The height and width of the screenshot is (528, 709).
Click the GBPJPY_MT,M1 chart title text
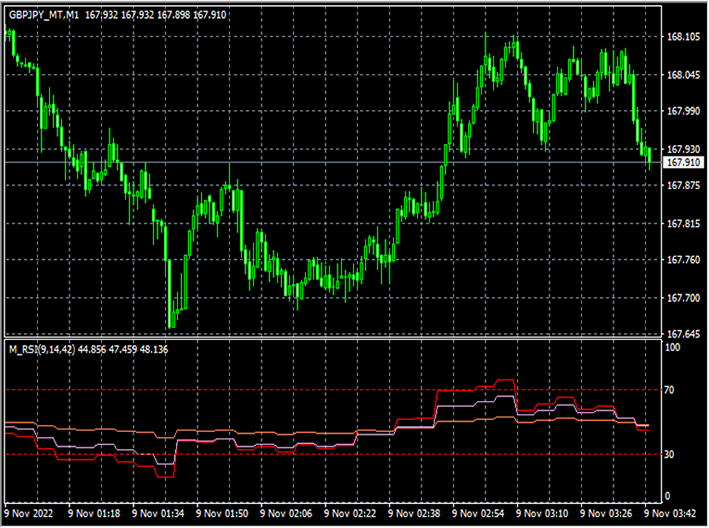pos(44,15)
